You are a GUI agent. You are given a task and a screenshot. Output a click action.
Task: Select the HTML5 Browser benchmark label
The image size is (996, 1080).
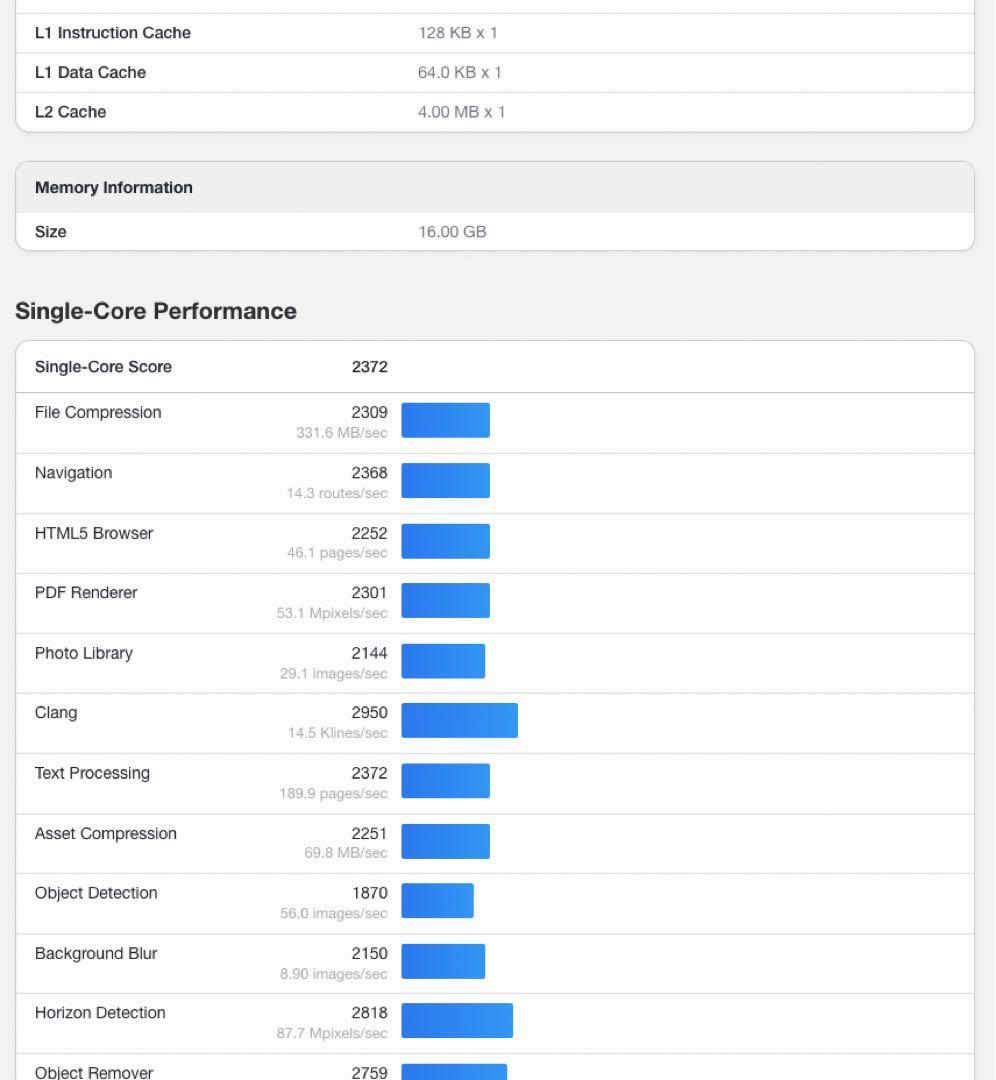94,533
